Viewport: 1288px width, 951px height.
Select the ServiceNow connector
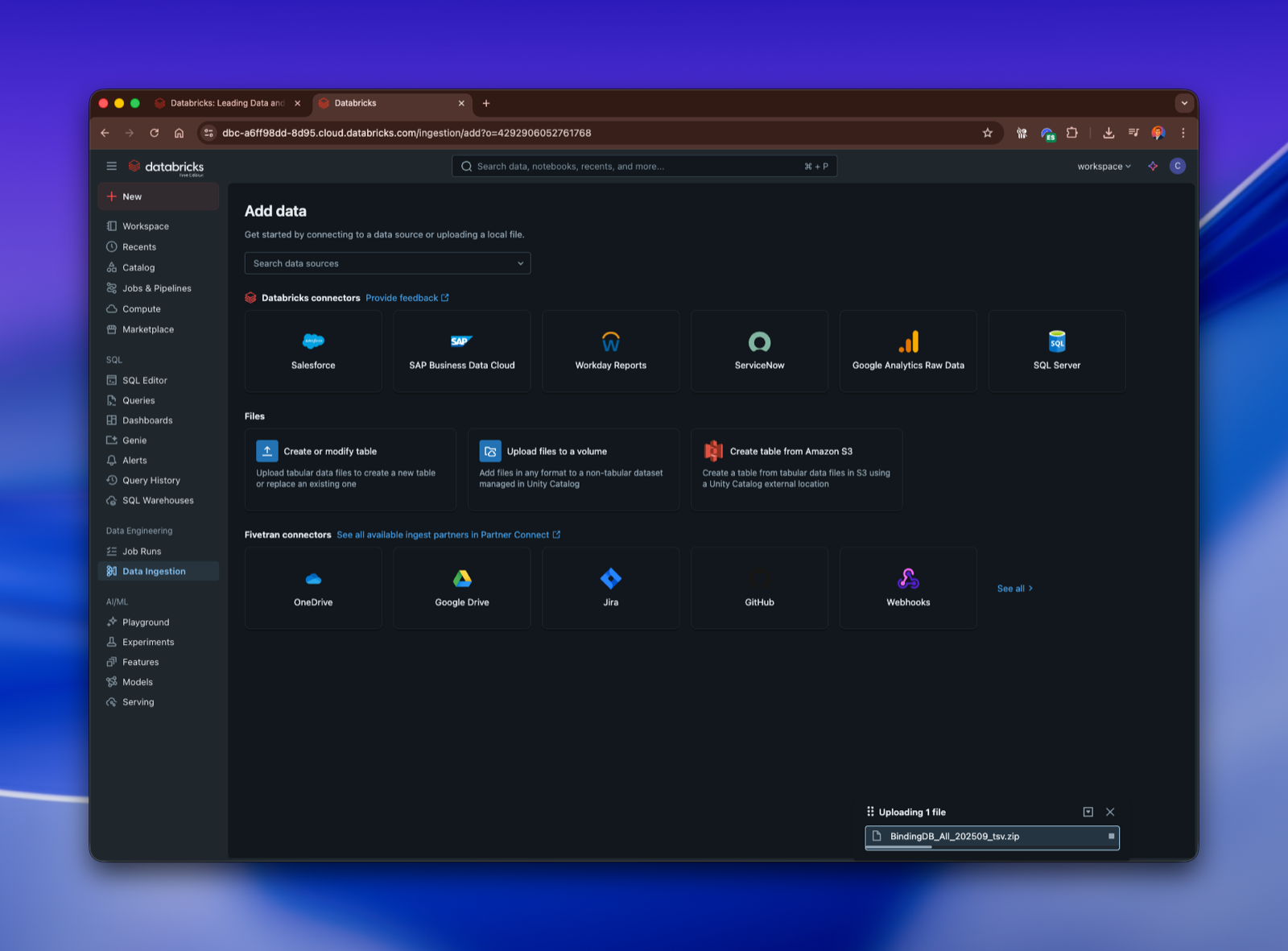pos(758,350)
